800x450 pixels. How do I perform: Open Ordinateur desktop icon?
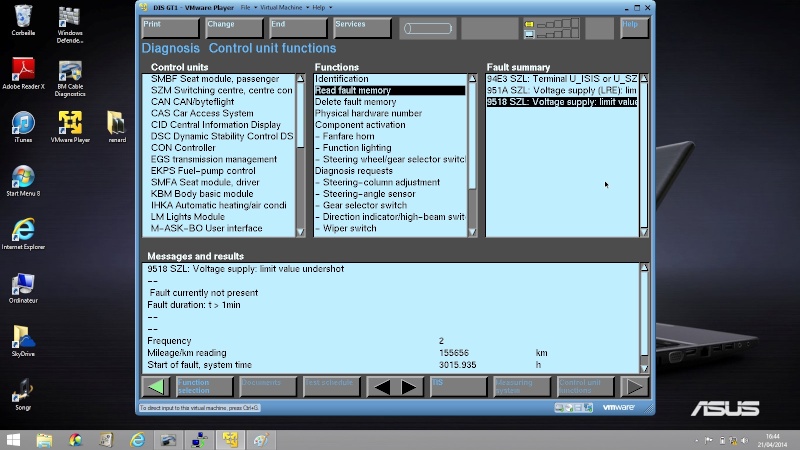[x=23, y=288]
